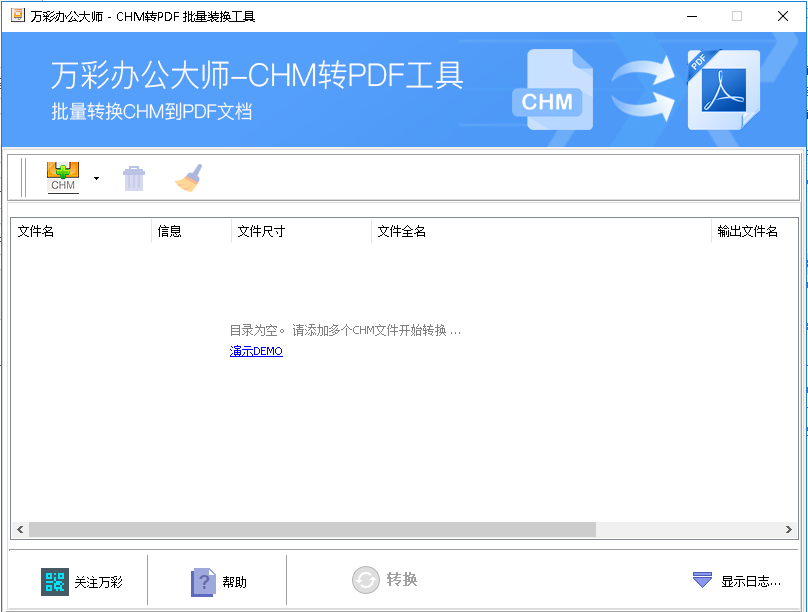
Task: Clear the file list with broom icon
Action: (187, 176)
